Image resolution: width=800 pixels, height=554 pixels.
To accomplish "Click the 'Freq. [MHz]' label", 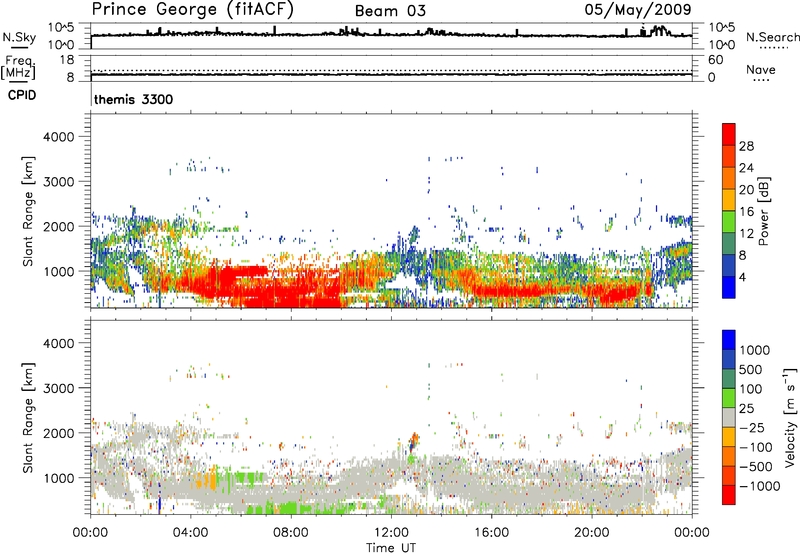I will pyautogui.click(x=19, y=68).
